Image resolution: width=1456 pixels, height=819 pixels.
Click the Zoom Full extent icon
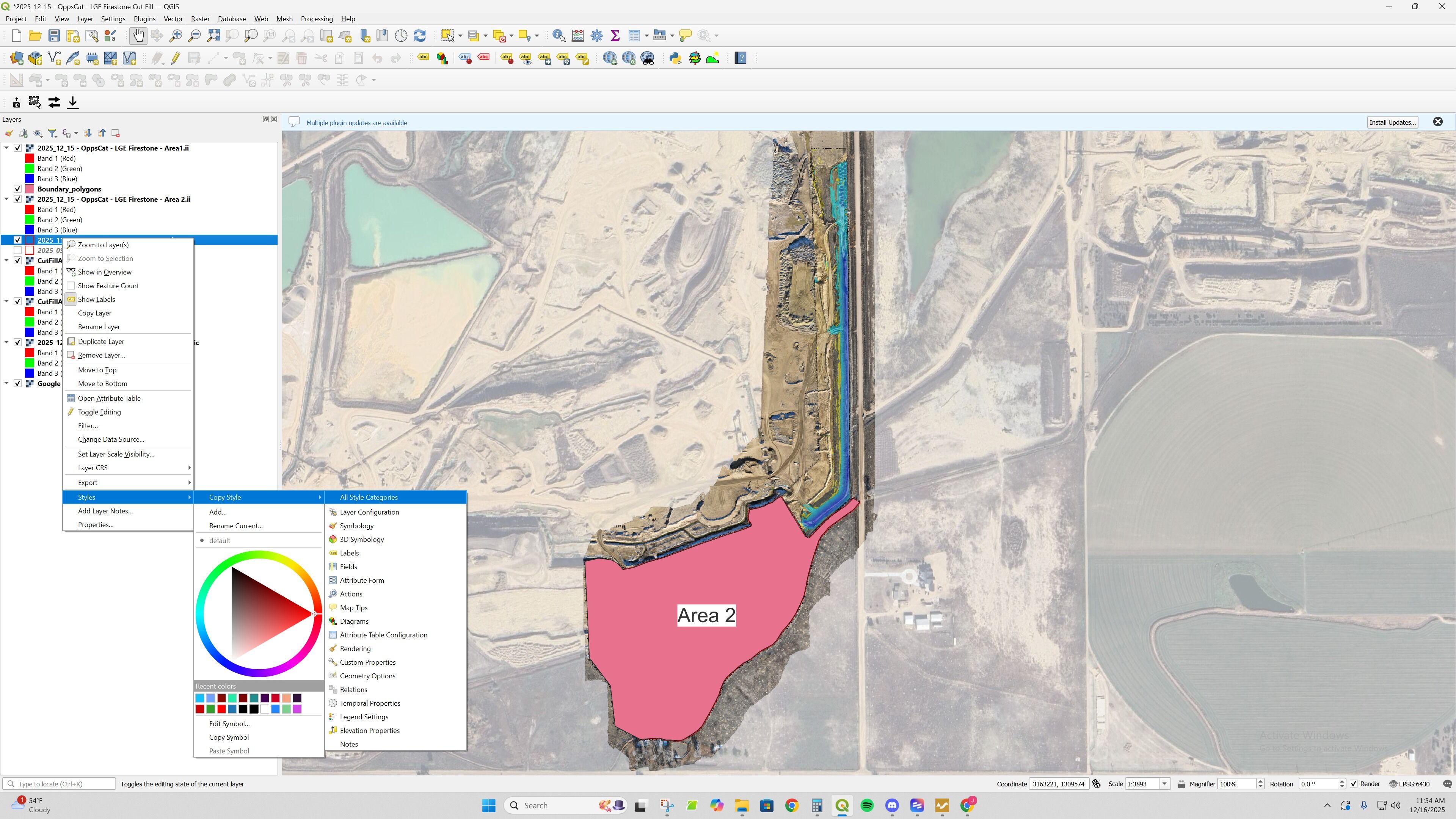pyautogui.click(x=213, y=36)
